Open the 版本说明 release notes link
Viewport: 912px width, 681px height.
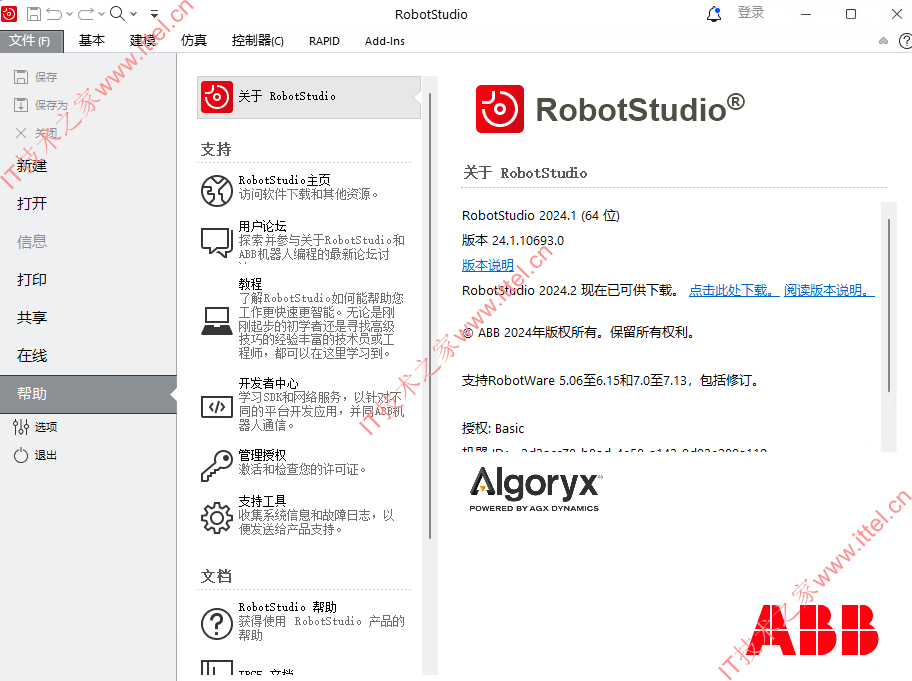pyautogui.click(x=487, y=265)
